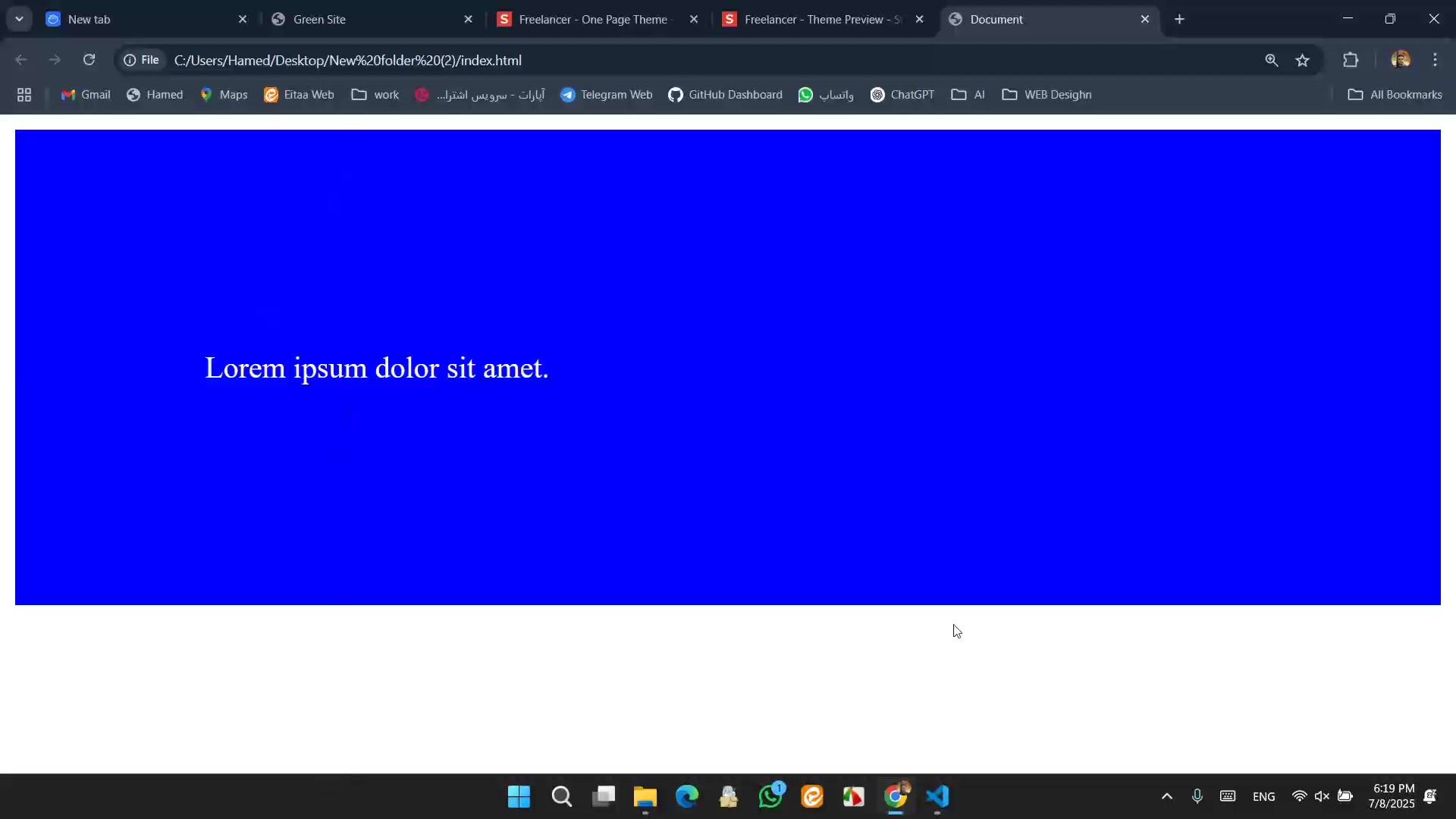Open the Chrome three-dot menu
Image resolution: width=1456 pixels, height=819 pixels.
1435,60
